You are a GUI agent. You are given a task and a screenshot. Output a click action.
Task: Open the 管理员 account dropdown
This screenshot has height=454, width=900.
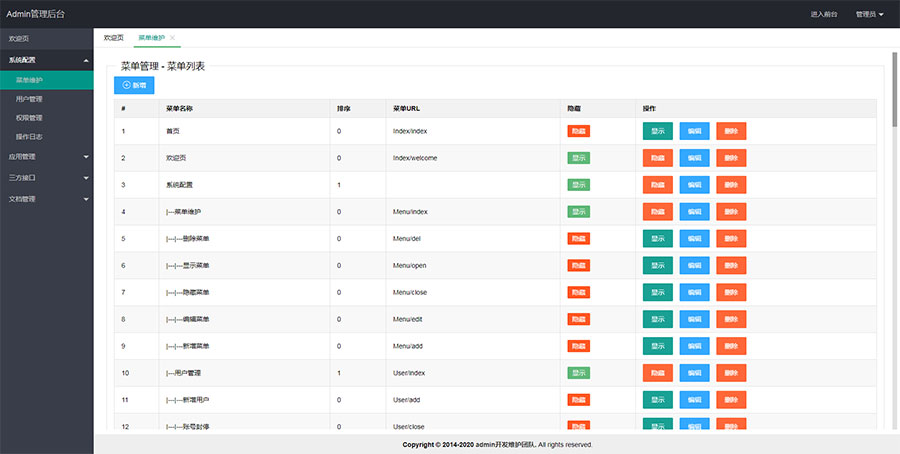coord(869,14)
